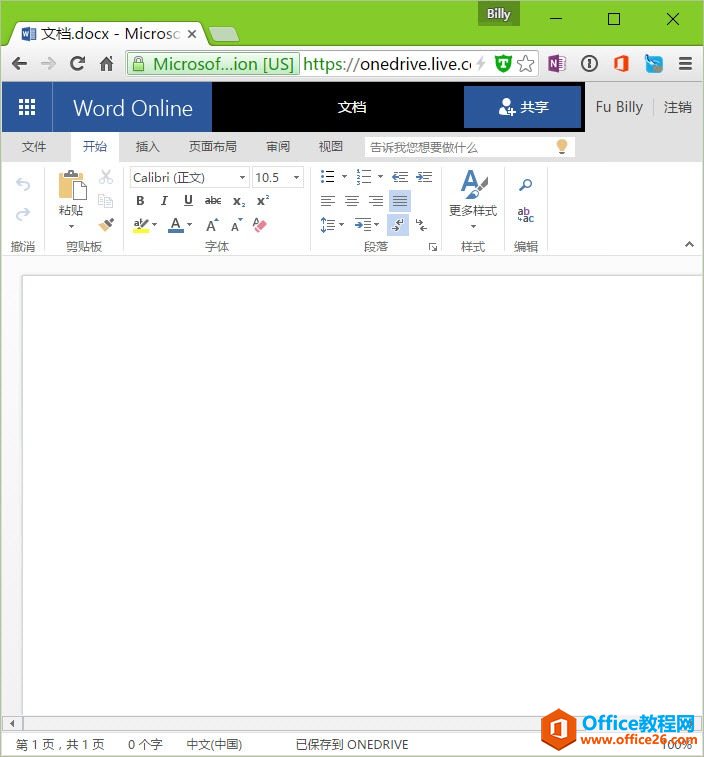Toggle justified alignment
Viewport: 704px width, 757px height.
[400, 201]
